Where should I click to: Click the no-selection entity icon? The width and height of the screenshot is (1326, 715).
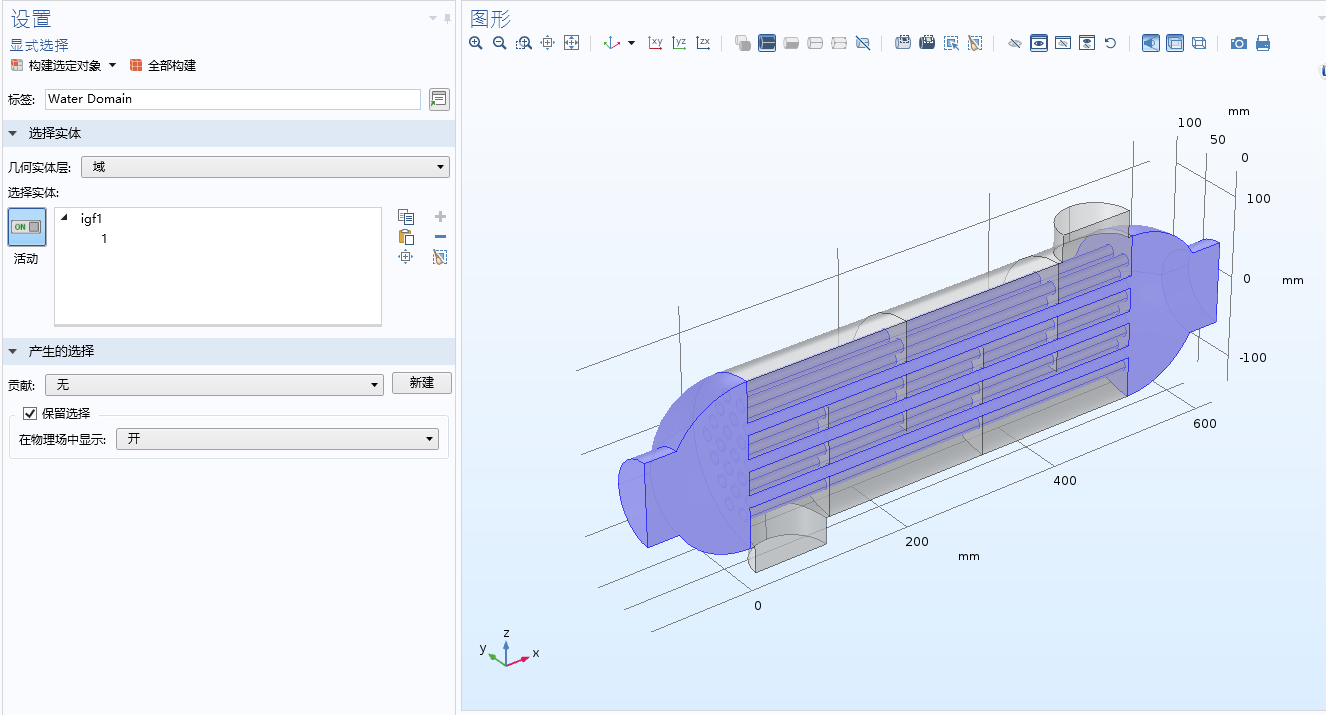[x=863, y=43]
